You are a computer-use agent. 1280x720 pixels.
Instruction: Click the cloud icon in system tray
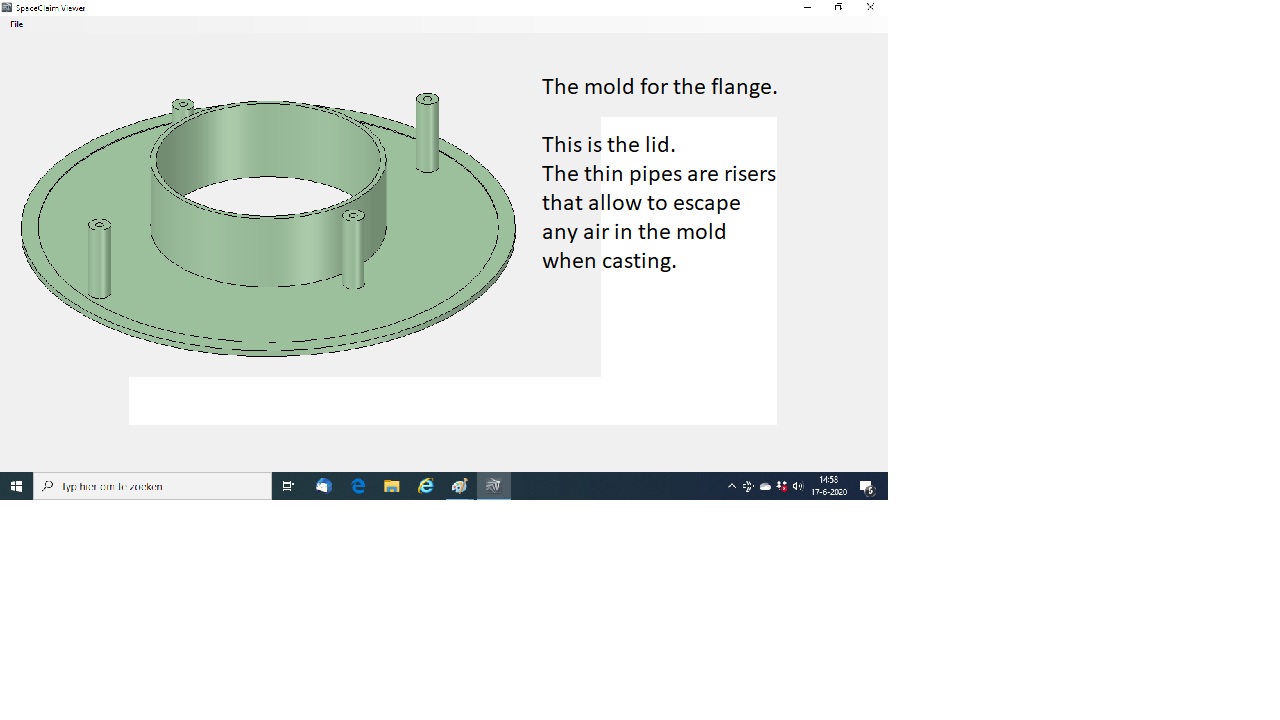tap(765, 486)
